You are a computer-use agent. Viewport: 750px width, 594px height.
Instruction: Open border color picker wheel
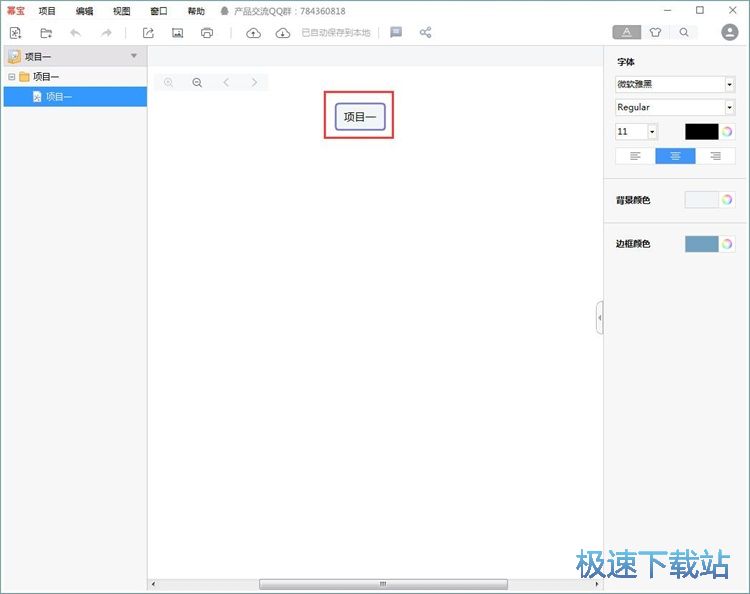727,244
